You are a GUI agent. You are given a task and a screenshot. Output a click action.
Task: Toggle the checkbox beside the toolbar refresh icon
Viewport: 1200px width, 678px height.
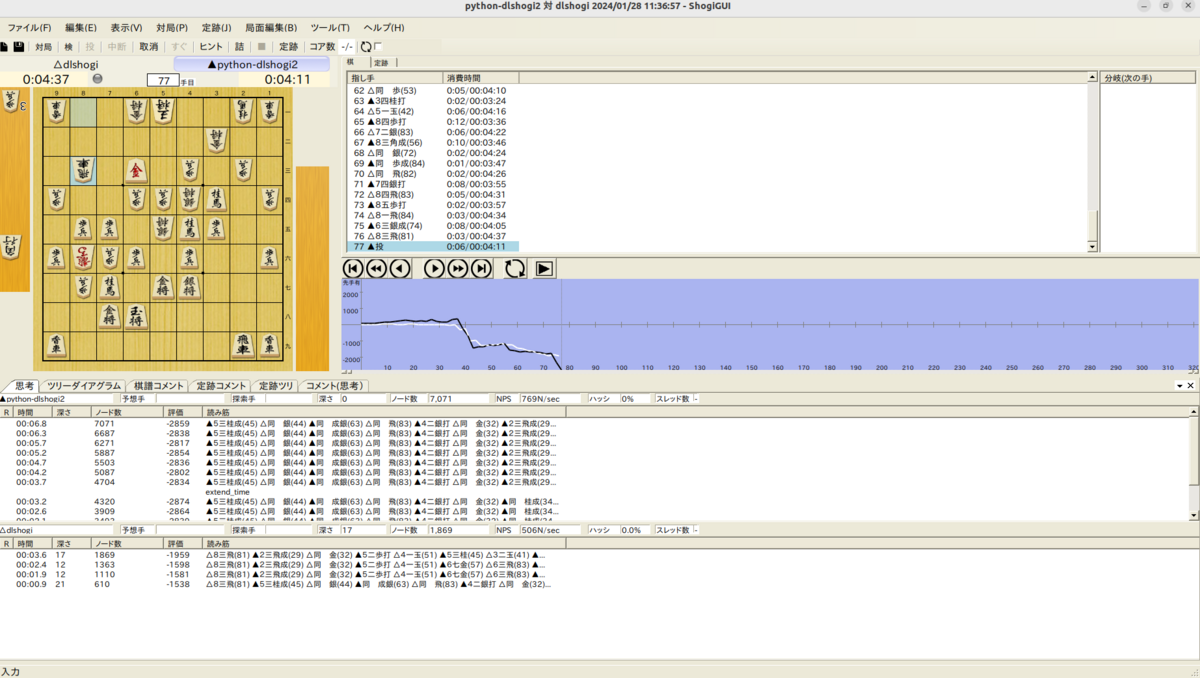coord(377,46)
